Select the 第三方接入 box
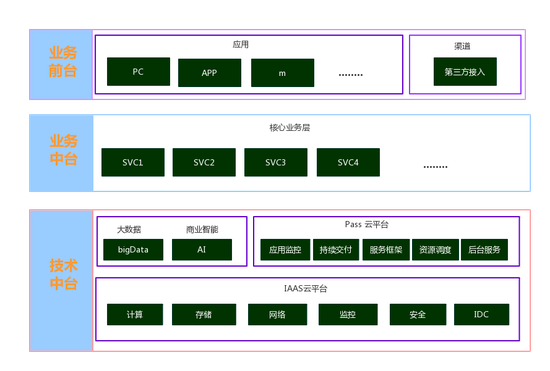This screenshot has width=550, height=371. 465,72
